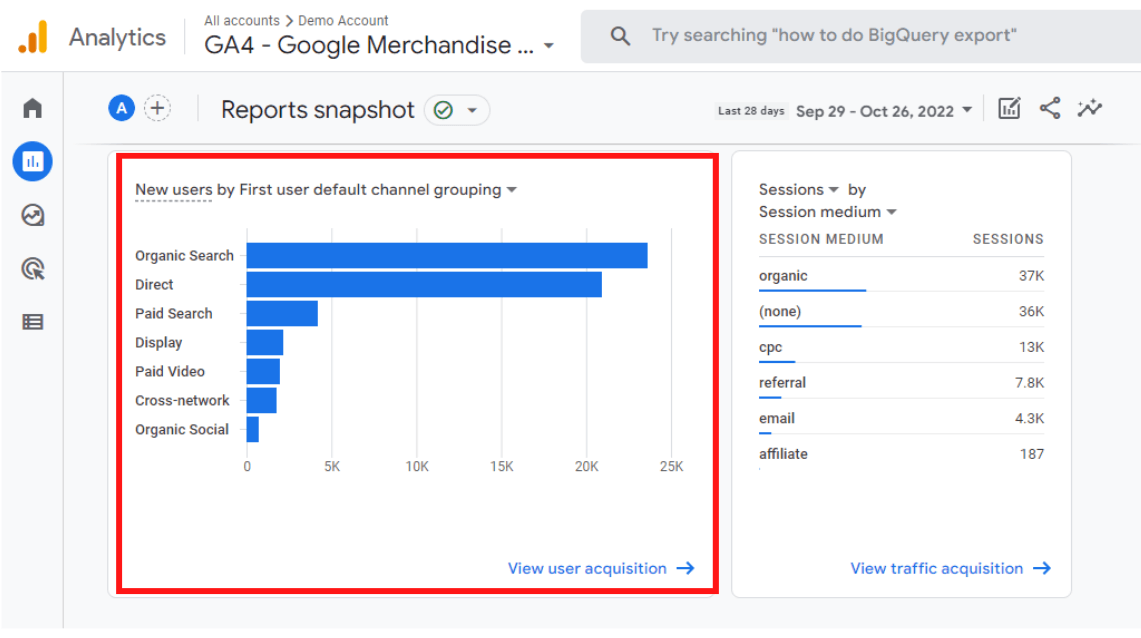This screenshot has height=638, width=1141.
Task: Add a comparison with the plus icon
Action: [157, 107]
